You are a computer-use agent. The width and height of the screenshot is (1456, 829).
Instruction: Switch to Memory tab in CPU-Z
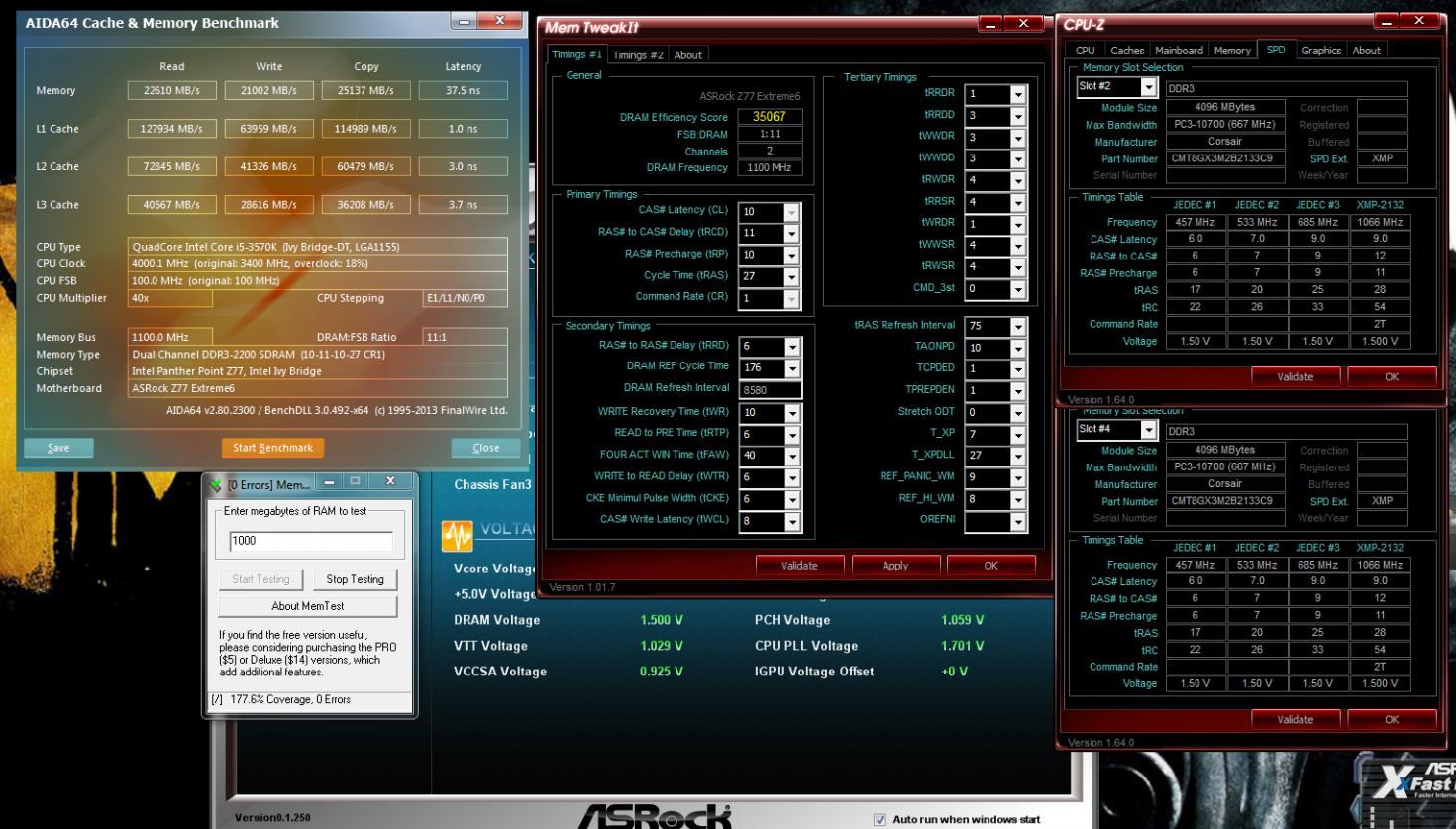tap(1232, 51)
